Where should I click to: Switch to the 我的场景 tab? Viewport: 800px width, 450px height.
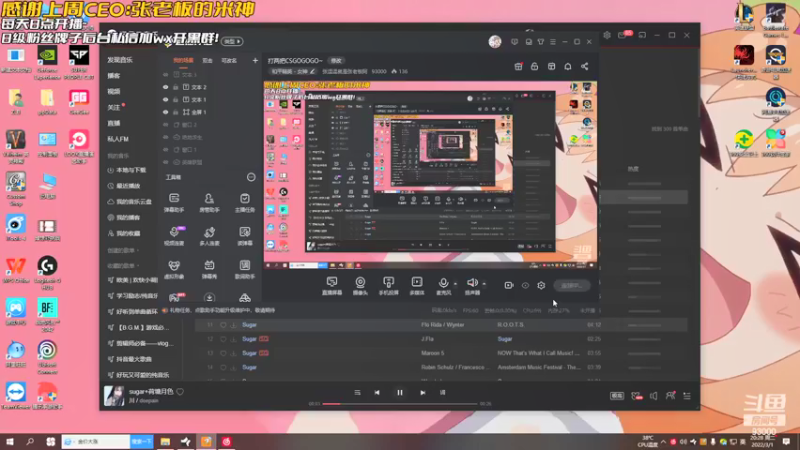coord(183,61)
